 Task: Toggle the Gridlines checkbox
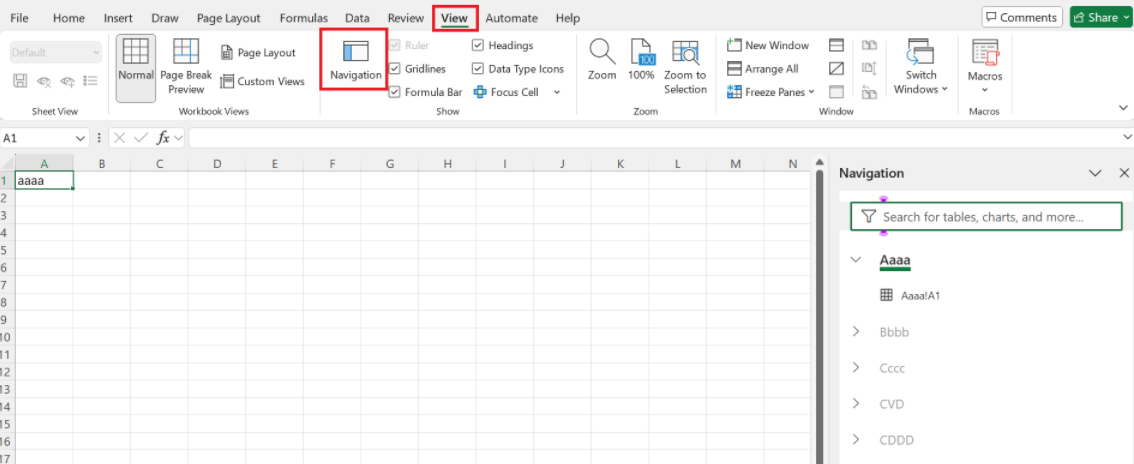[394, 69]
